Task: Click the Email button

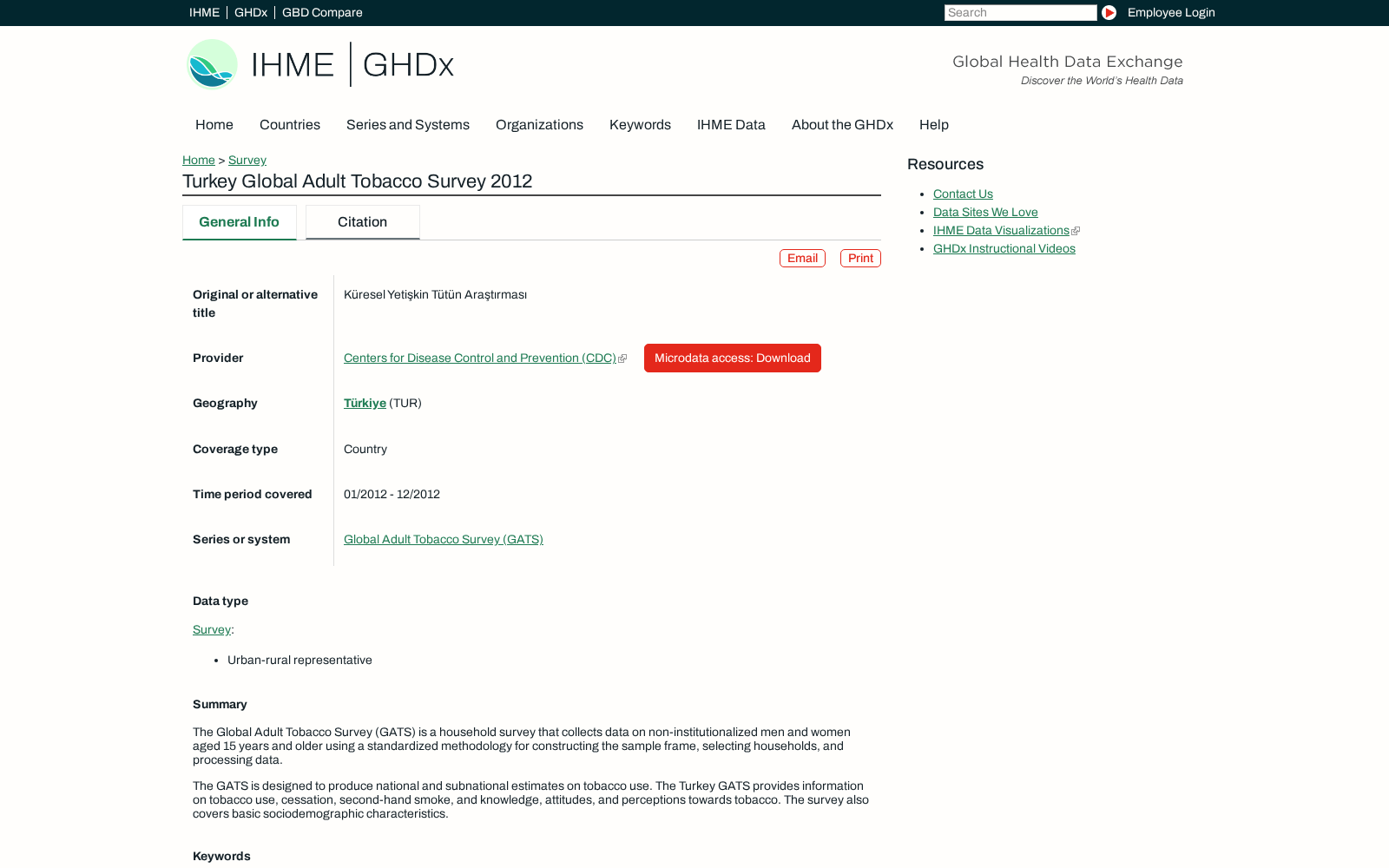Action: coord(802,258)
